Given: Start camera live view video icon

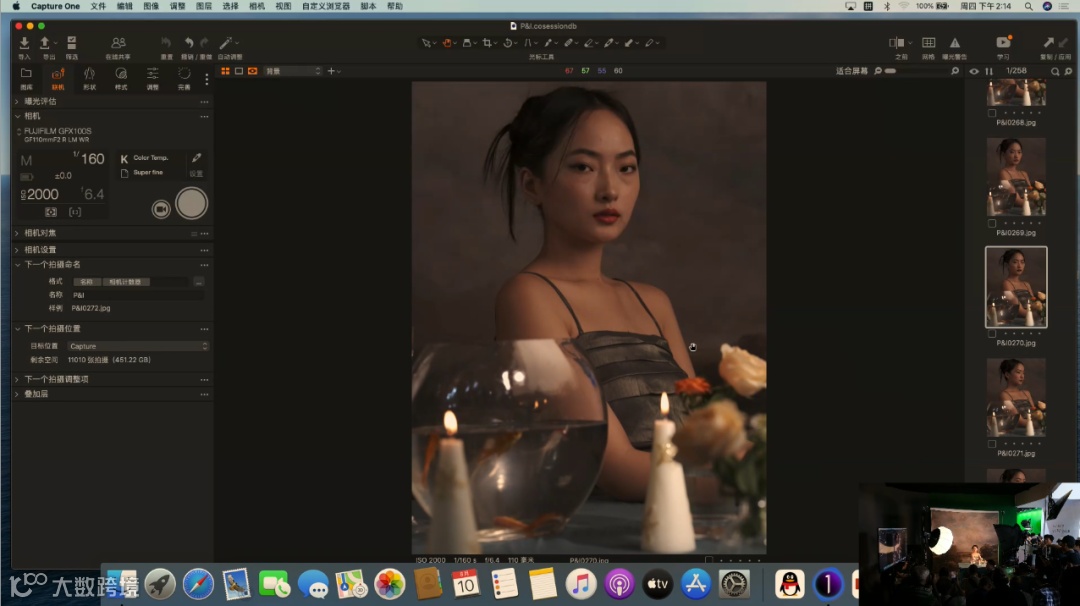Looking at the screenshot, I should pyautogui.click(x=160, y=209).
